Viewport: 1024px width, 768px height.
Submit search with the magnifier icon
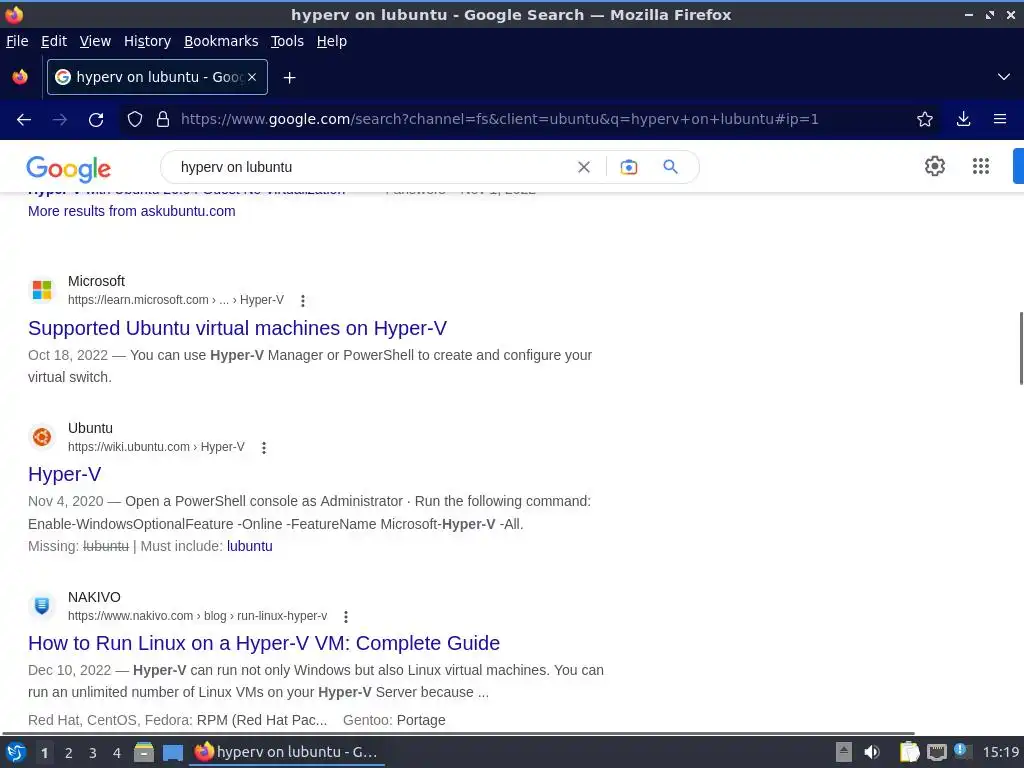pos(671,167)
